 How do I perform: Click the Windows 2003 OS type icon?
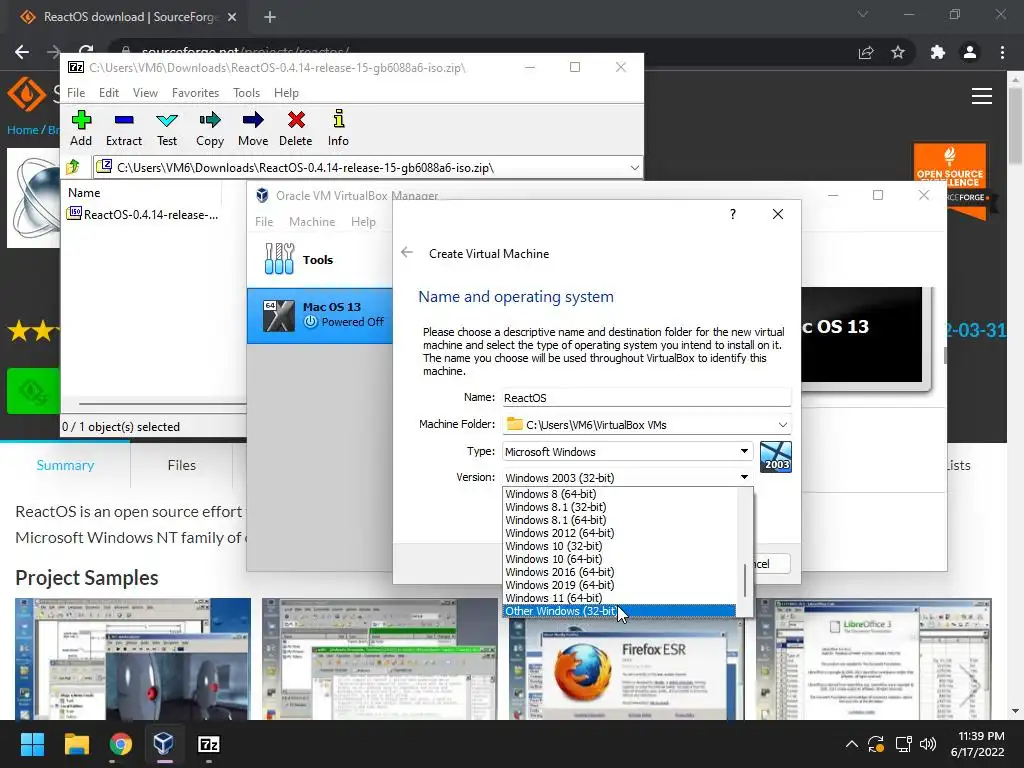point(776,456)
